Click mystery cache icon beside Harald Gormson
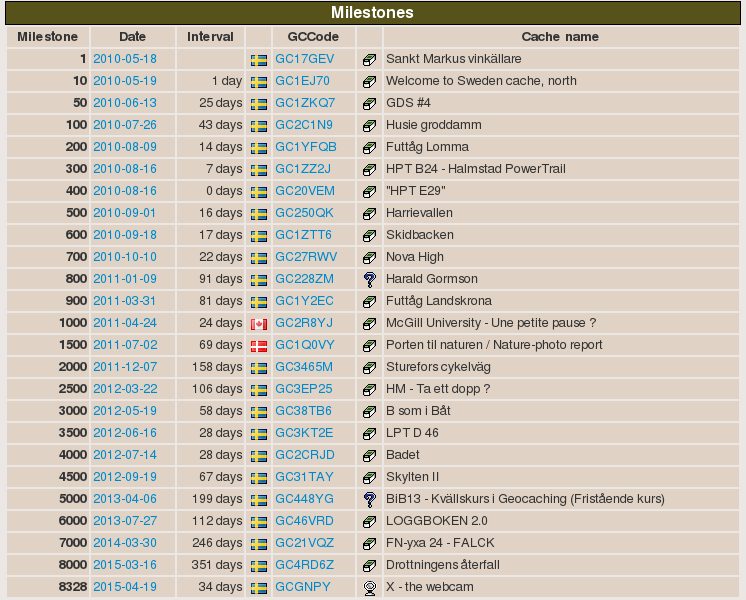The width and height of the screenshot is (746, 600). click(369, 280)
